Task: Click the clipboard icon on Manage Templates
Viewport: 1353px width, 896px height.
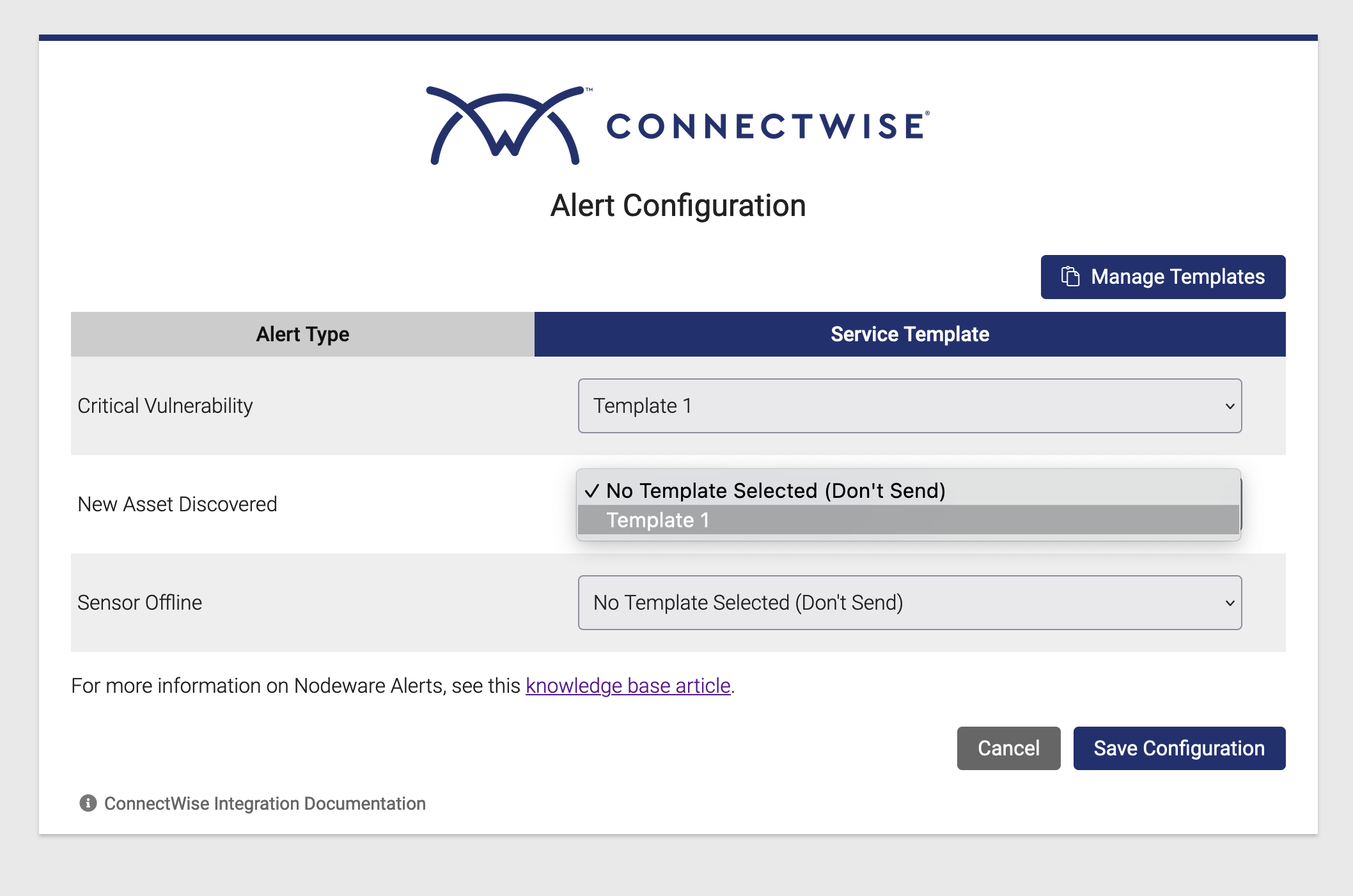Action: [x=1070, y=277]
